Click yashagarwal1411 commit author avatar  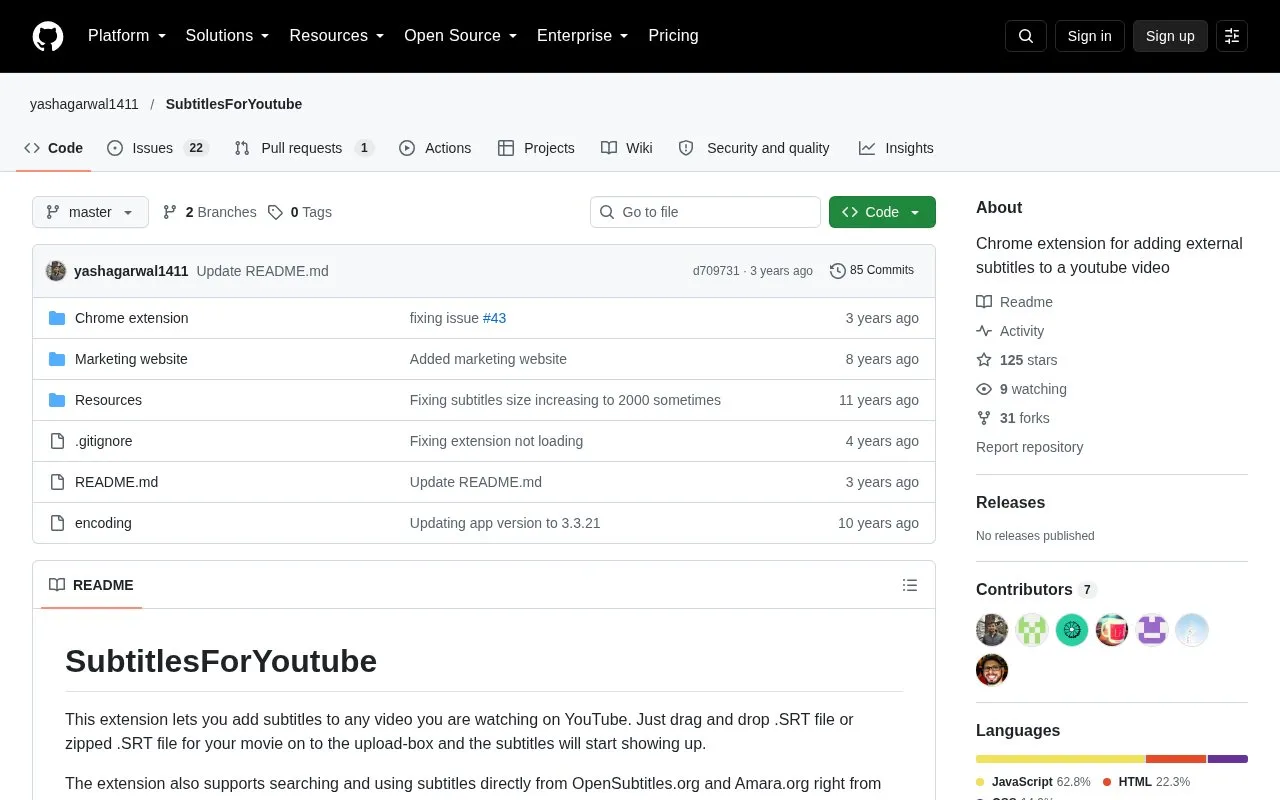[x=56, y=271]
